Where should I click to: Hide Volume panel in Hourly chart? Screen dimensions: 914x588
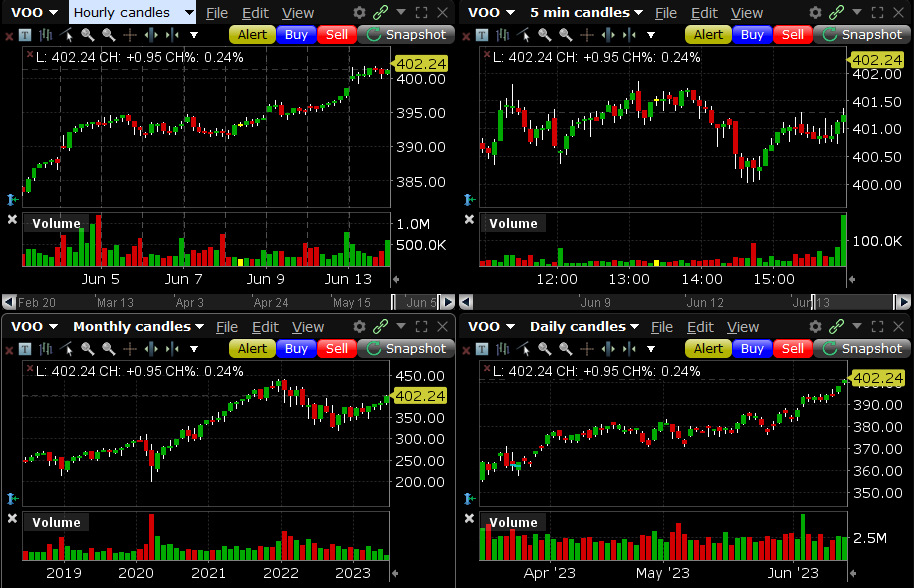pyautogui.click(x=12, y=220)
